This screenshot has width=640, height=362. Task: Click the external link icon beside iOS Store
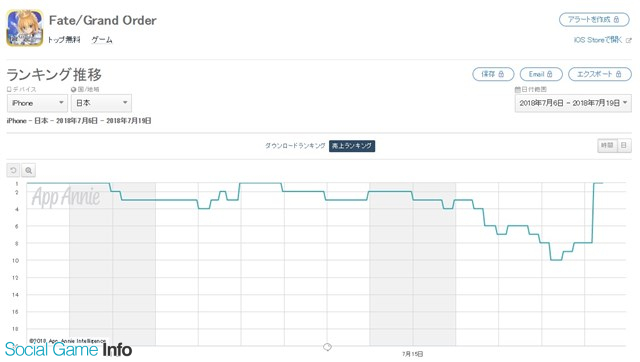[629, 40]
